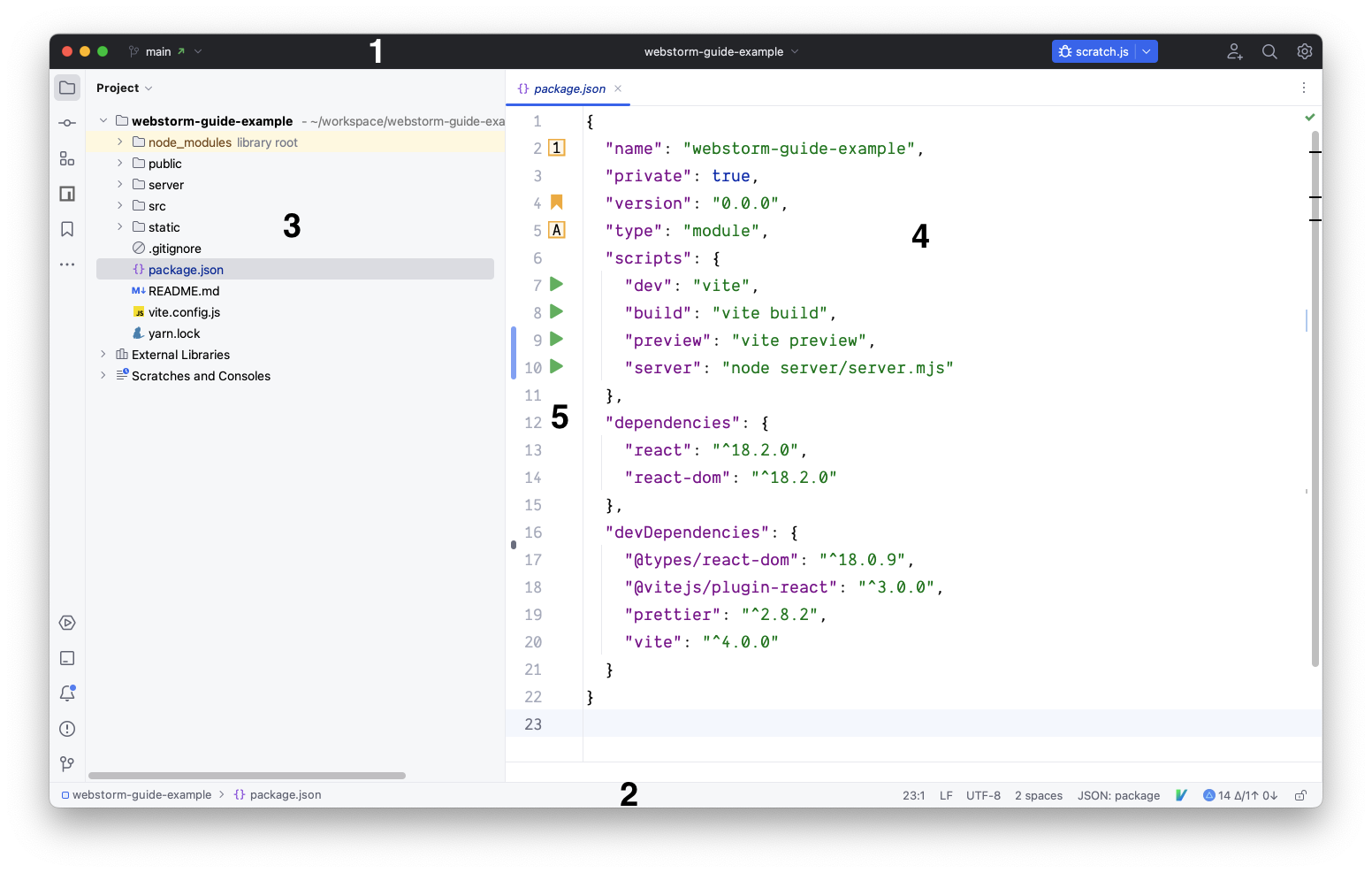
Task: Open the layout panel icon below Structure in the sidebar
Action: point(67,194)
